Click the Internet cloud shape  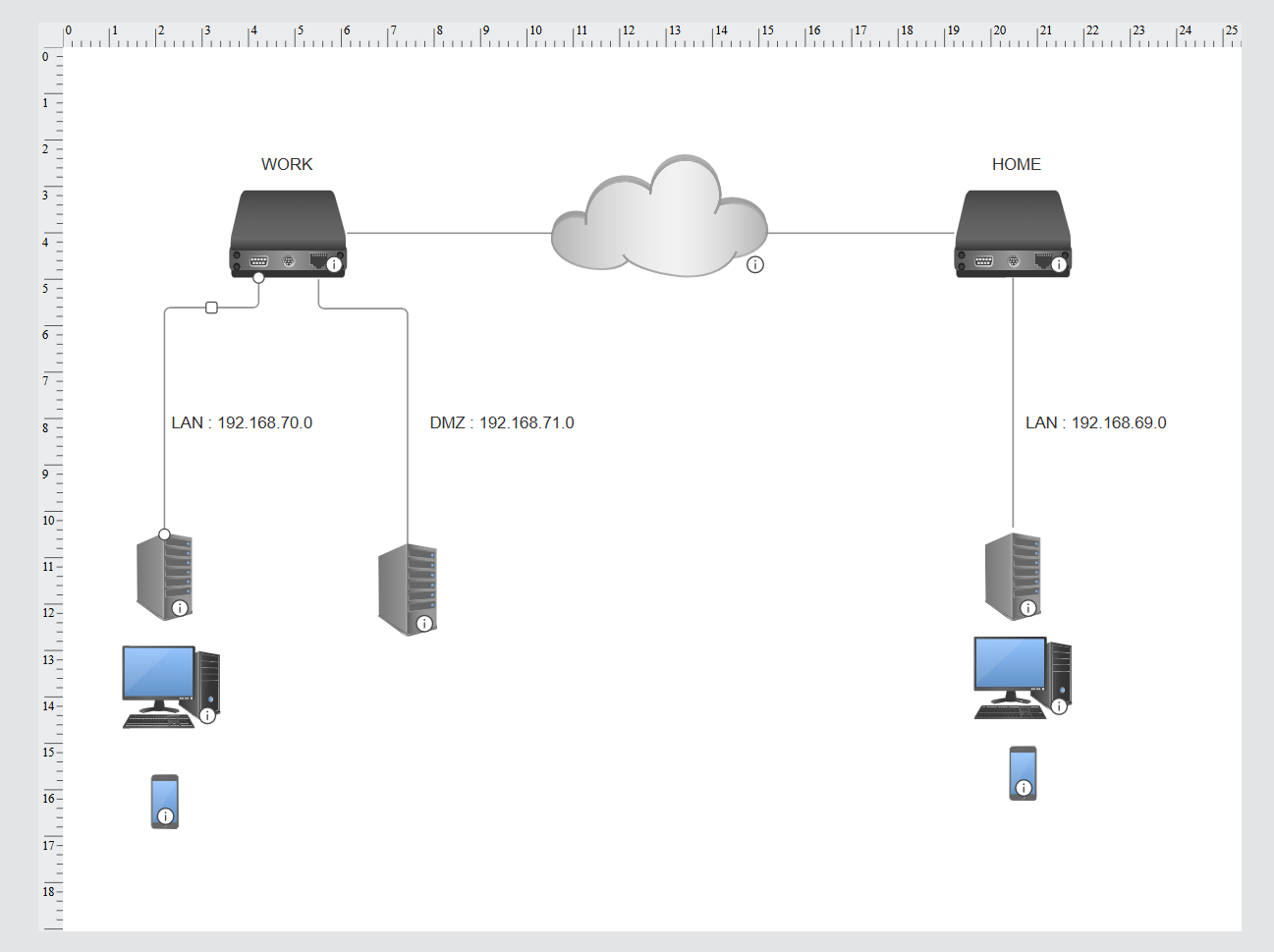[659, 216]
